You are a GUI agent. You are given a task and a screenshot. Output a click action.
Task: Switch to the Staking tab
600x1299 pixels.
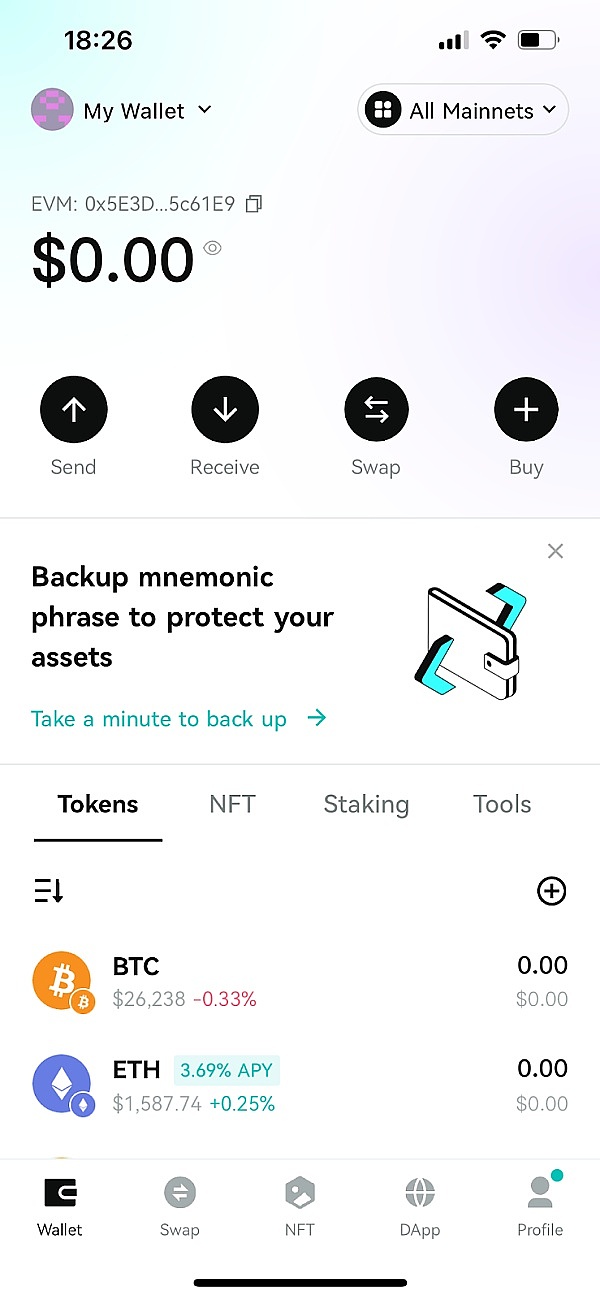[x=366, y=804]
